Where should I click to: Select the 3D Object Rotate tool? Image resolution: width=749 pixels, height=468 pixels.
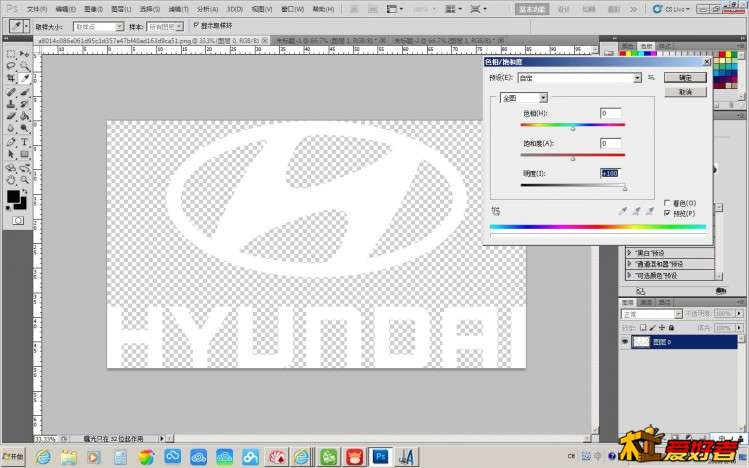[11, 168]
